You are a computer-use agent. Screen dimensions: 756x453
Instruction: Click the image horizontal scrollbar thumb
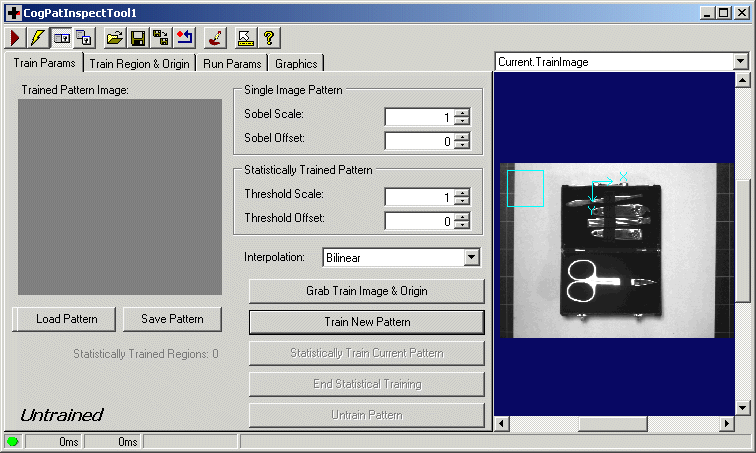612,424
